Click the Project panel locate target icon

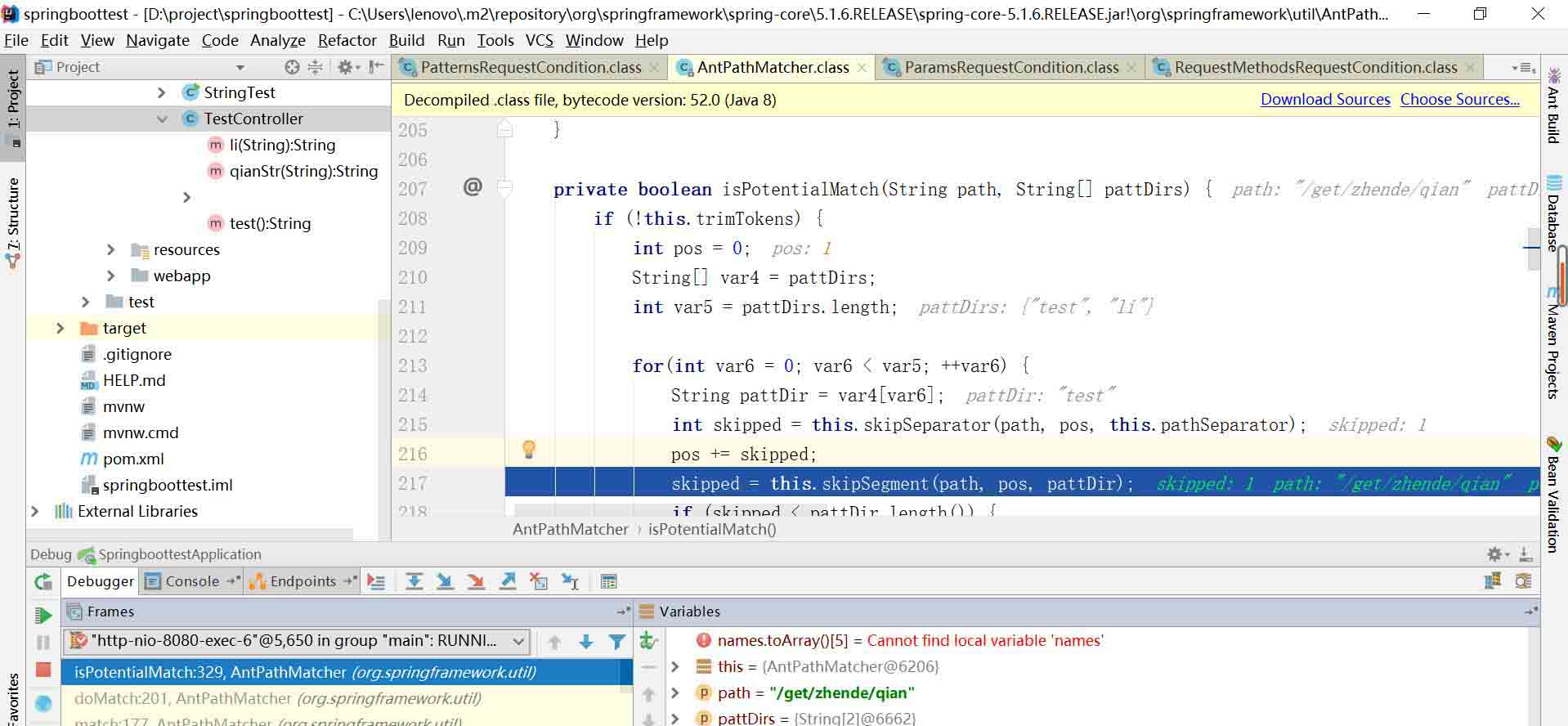click(x=292, y=67)
